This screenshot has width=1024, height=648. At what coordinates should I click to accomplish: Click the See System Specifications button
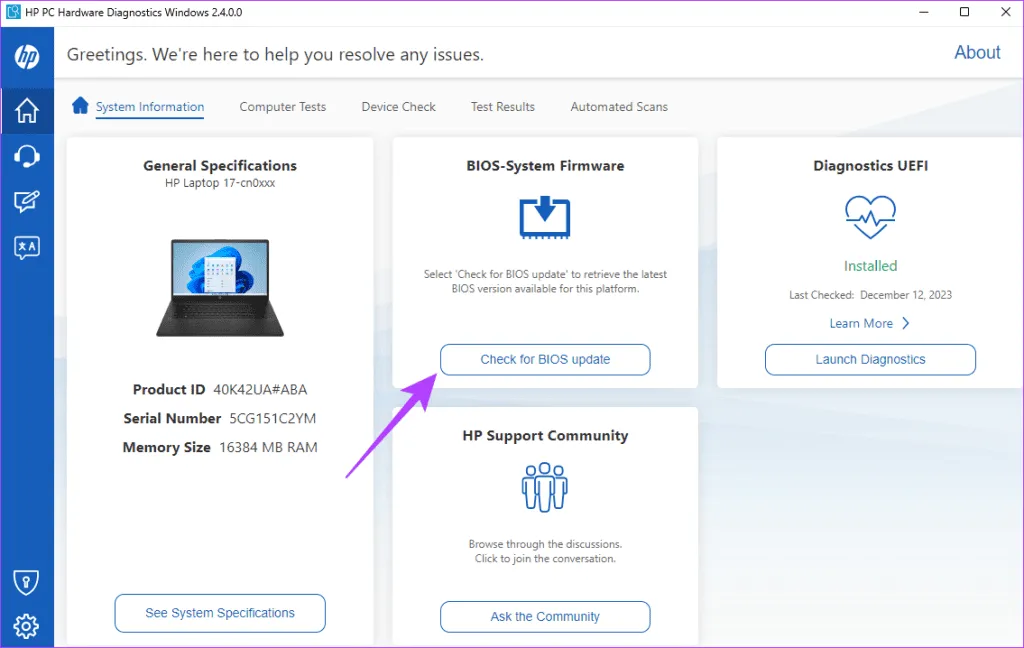point(220,613)
